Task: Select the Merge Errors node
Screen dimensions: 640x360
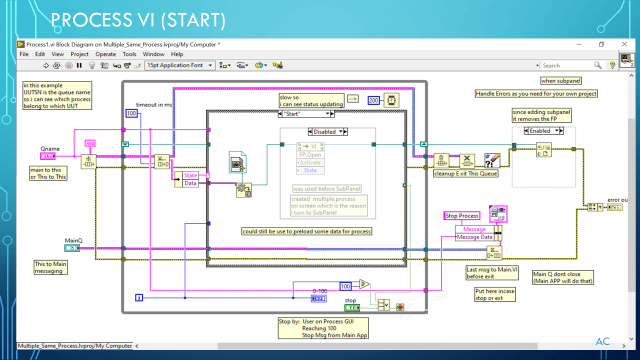Action: point(595,207)
